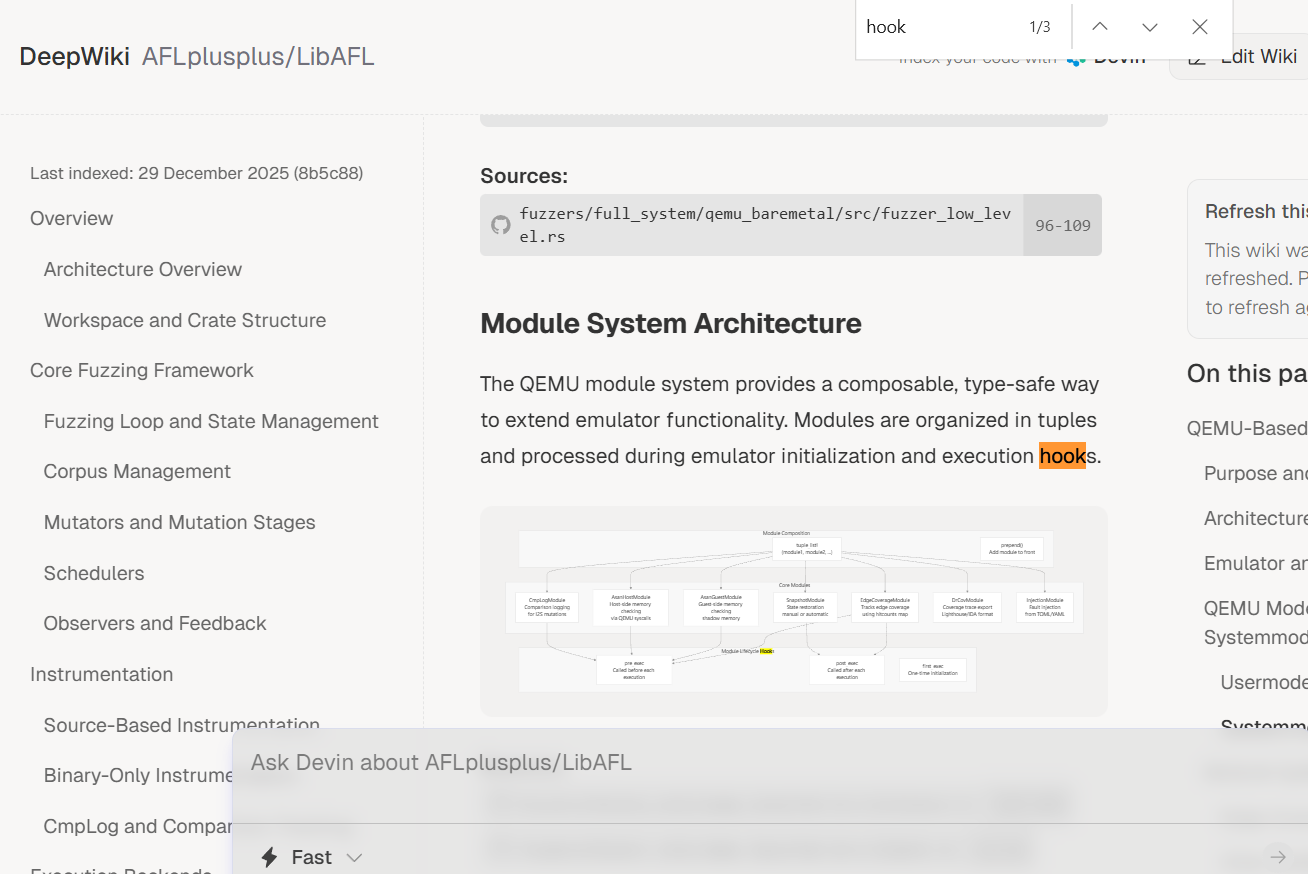Viewport: 1308px width, 874px height.
Task: Click the Sources: label
Action: (524, 176)
